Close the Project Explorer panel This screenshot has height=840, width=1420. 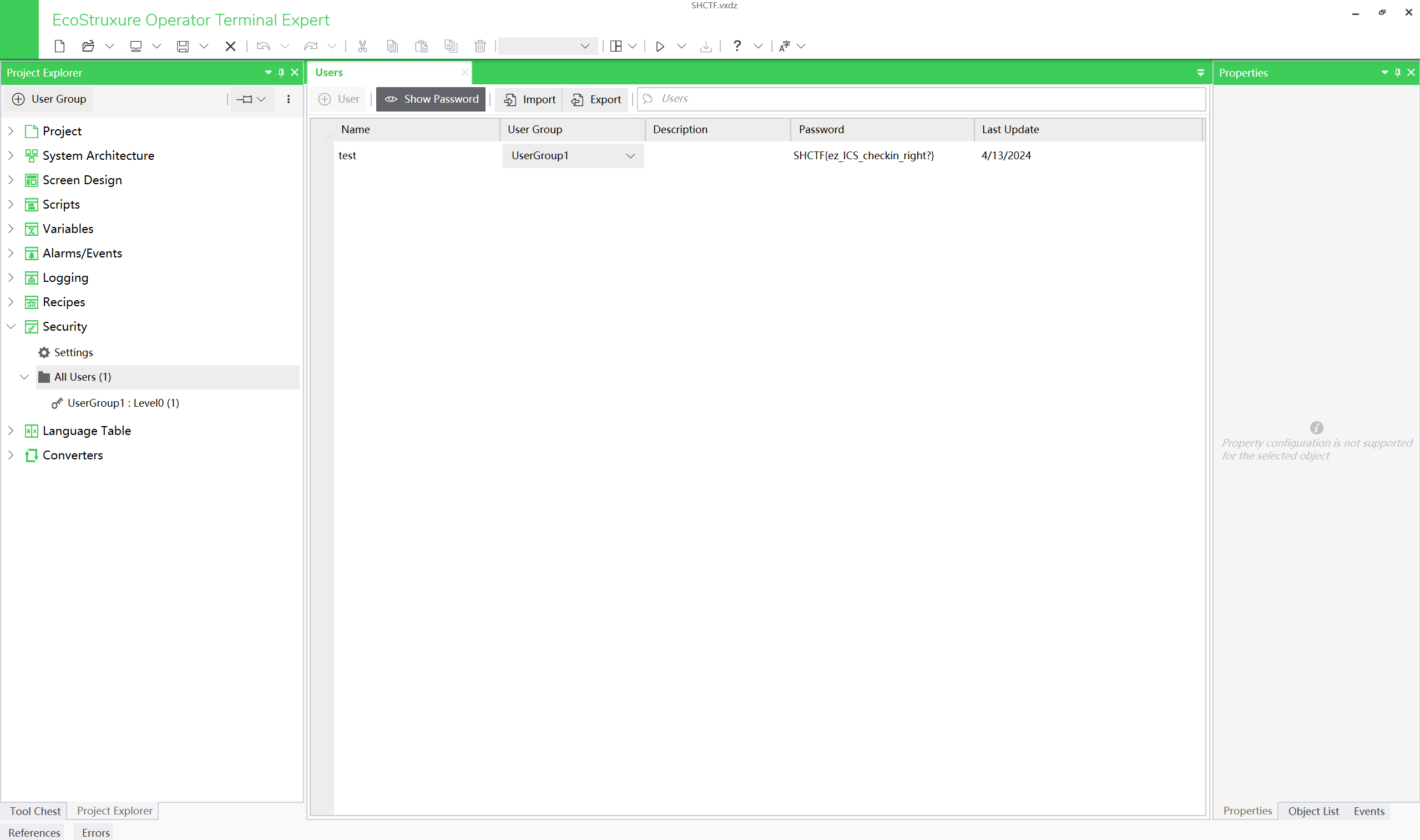click(x=294, y=73)
